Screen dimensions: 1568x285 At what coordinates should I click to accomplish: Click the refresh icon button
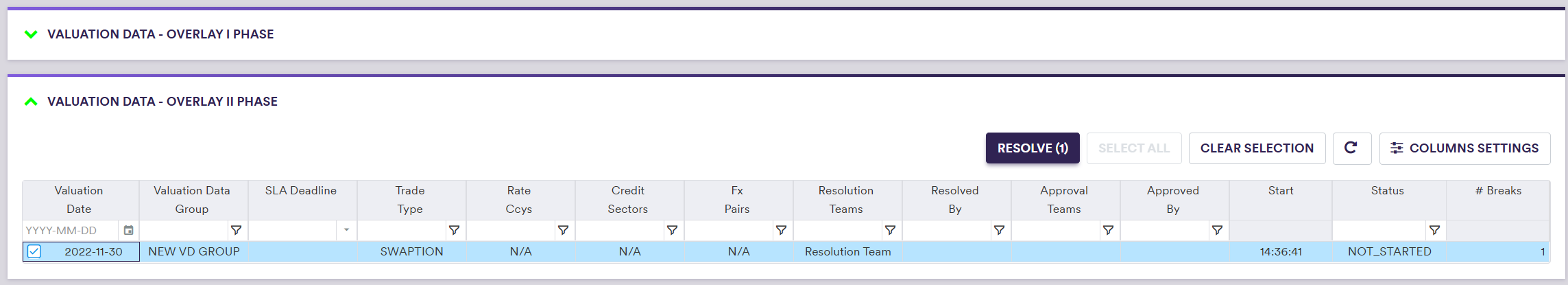pyautogui.click(x=1351, y=148)
